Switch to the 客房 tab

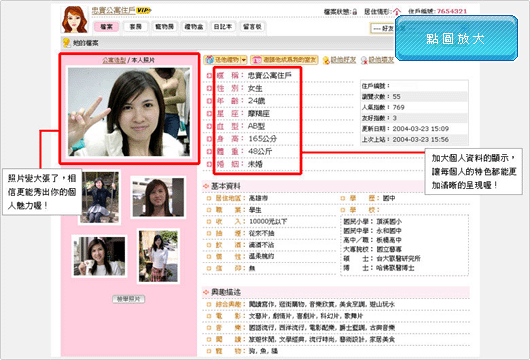coord(136,27)
